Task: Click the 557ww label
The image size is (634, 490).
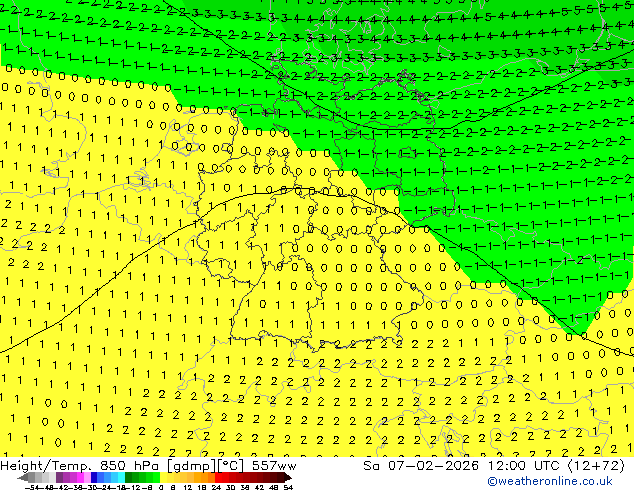Action: pos(274,466)
